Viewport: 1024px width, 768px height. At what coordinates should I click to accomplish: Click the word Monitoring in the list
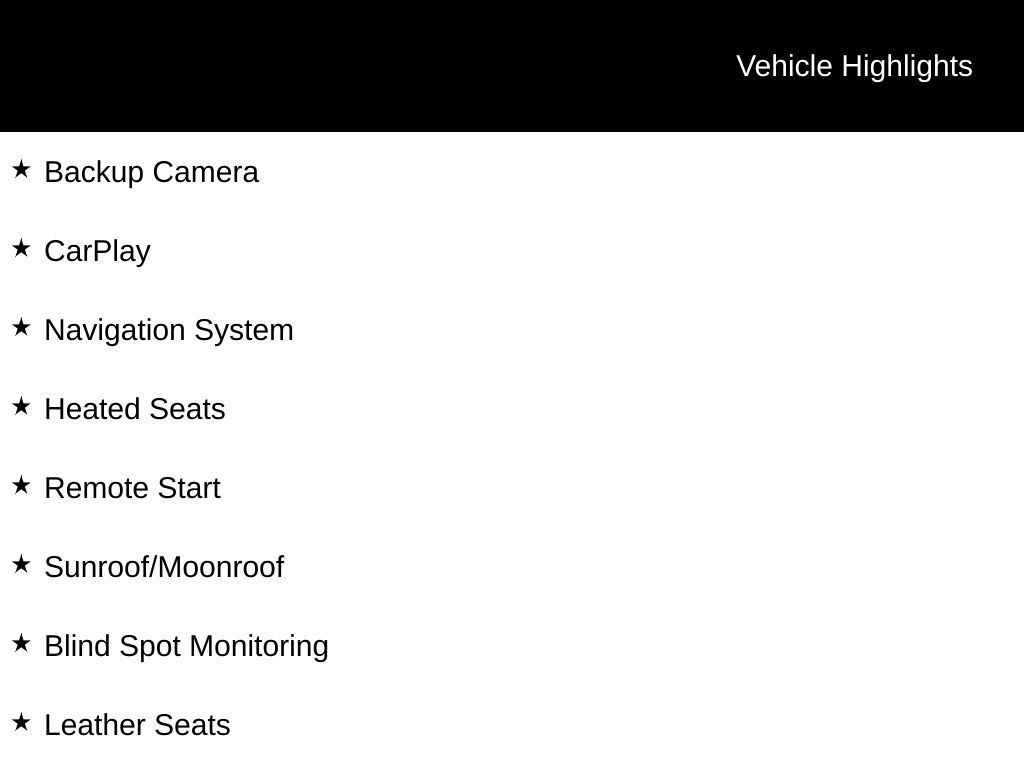pos(259,647)
